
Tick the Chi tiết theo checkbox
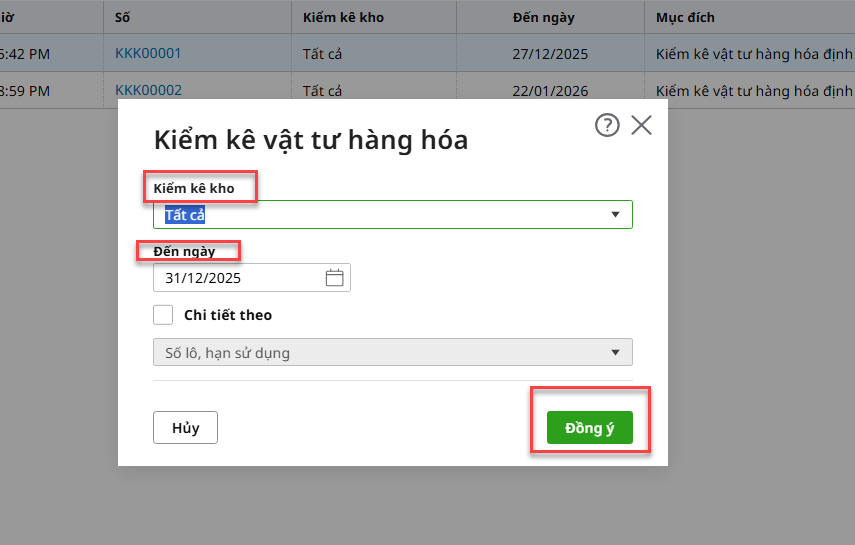pyautogui.click(x=163, y=315)
